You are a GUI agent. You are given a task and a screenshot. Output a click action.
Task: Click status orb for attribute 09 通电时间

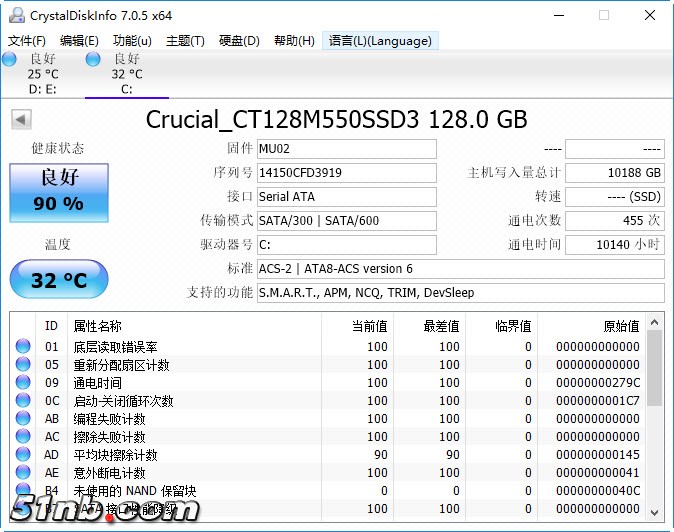[x=23, y=383]
